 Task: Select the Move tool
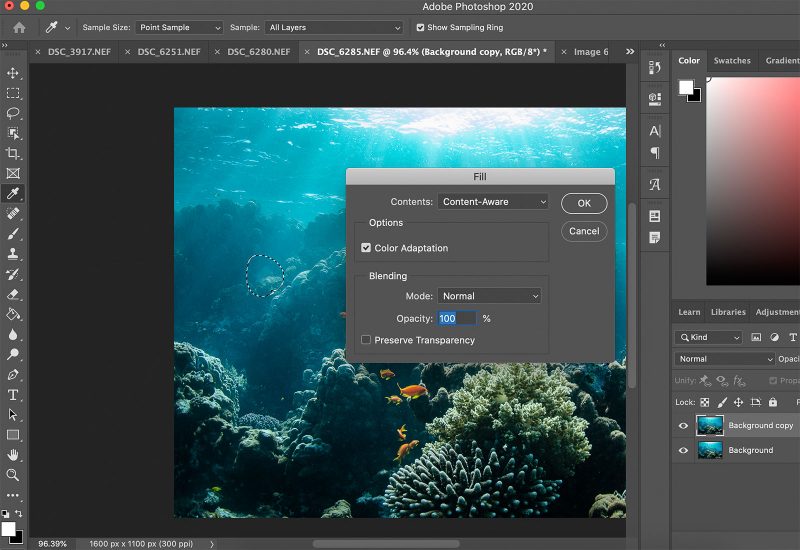pyautogui.click(x=13, y=73)
